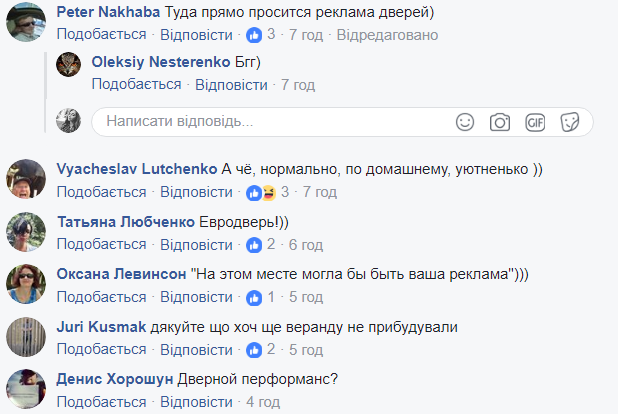
Task: Reply to Oleksiy Nesterenko's comment
Action: pos(230,84)
